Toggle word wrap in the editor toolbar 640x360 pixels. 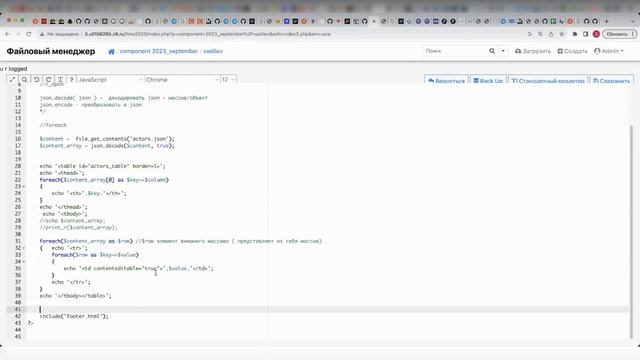coord(60,80)
